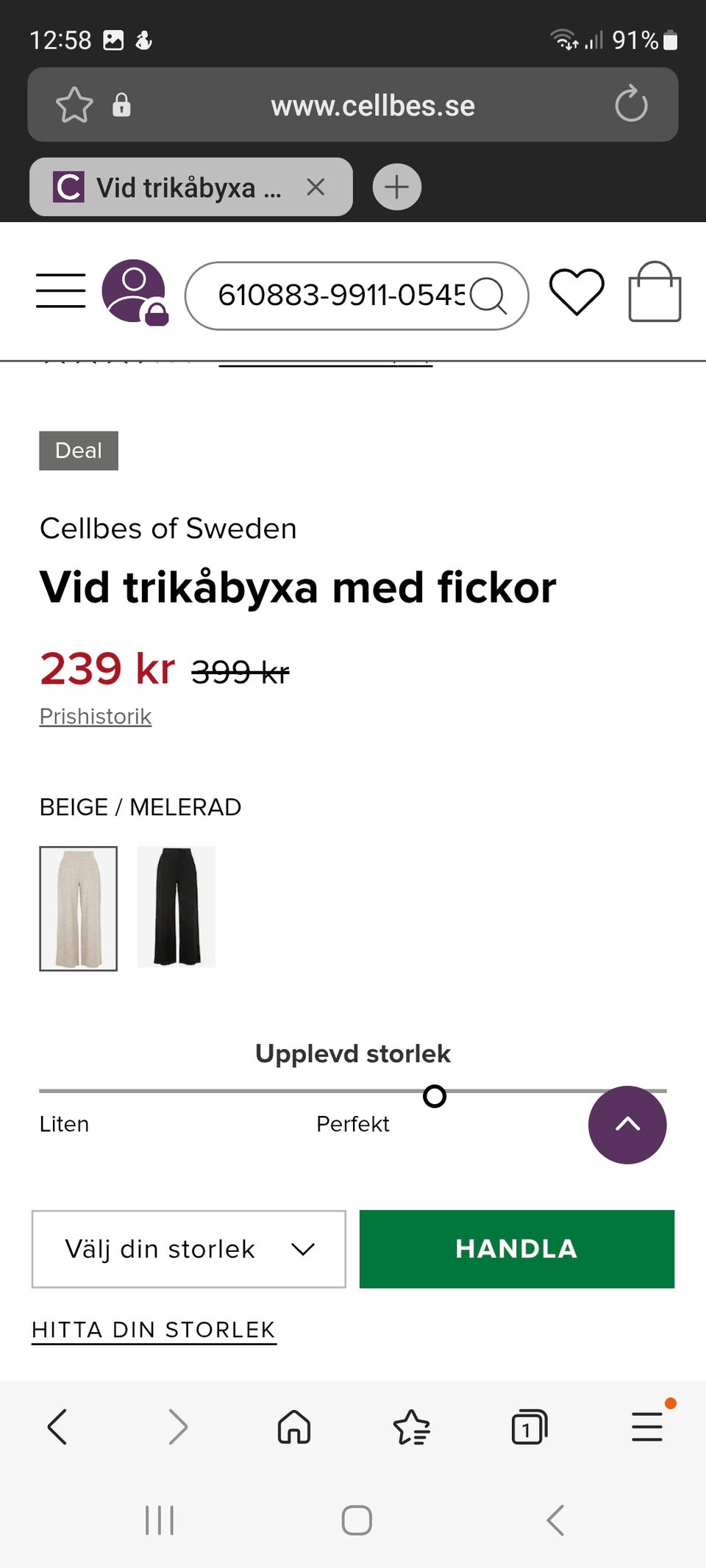
Task: Open the HITTA DIN STORLEK guide
Action: [154, 1330]
